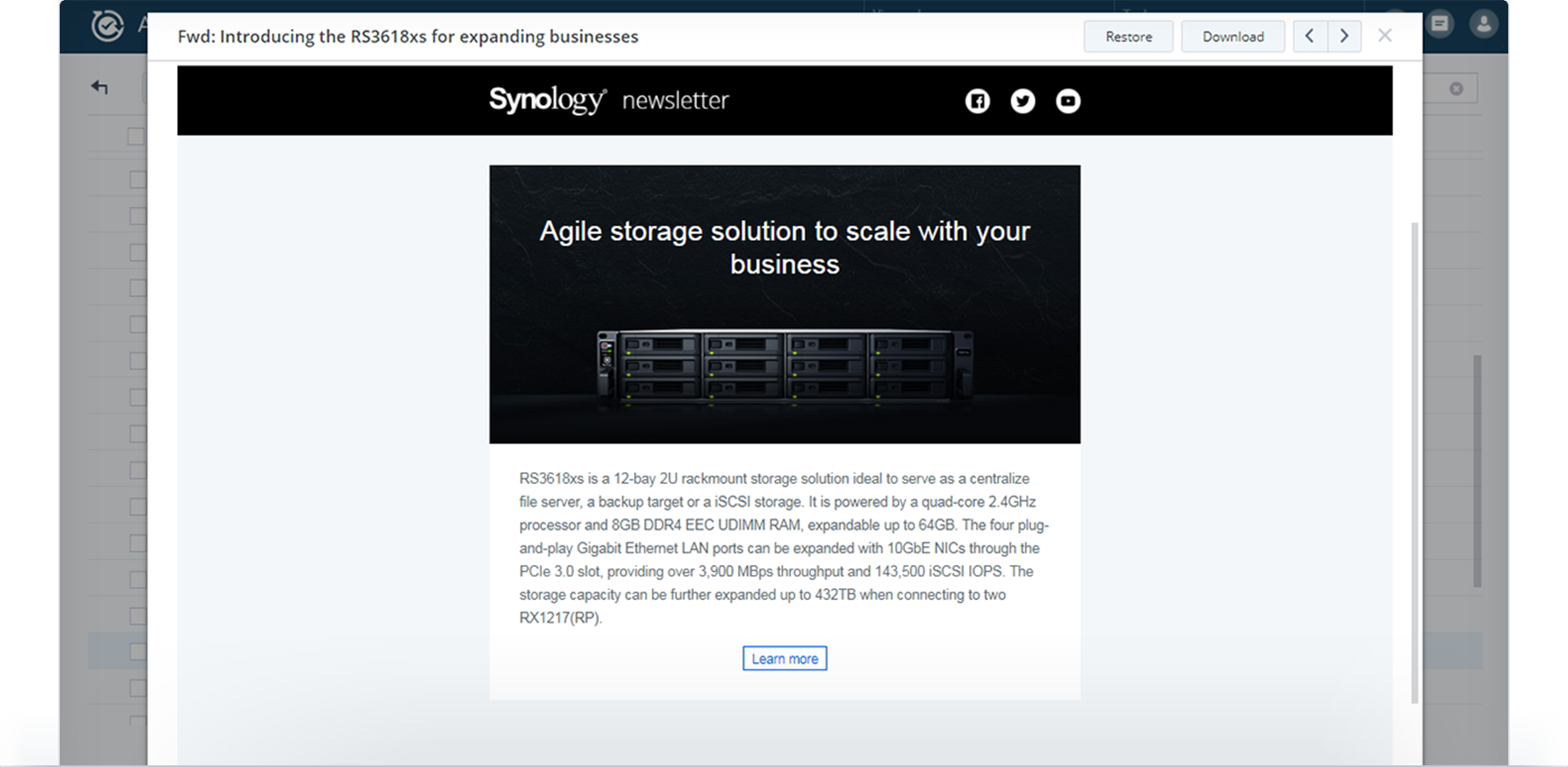The height and width of the screenshot is (767, 1568).
Task: Download the email
Action: [x=1232, y=37]
